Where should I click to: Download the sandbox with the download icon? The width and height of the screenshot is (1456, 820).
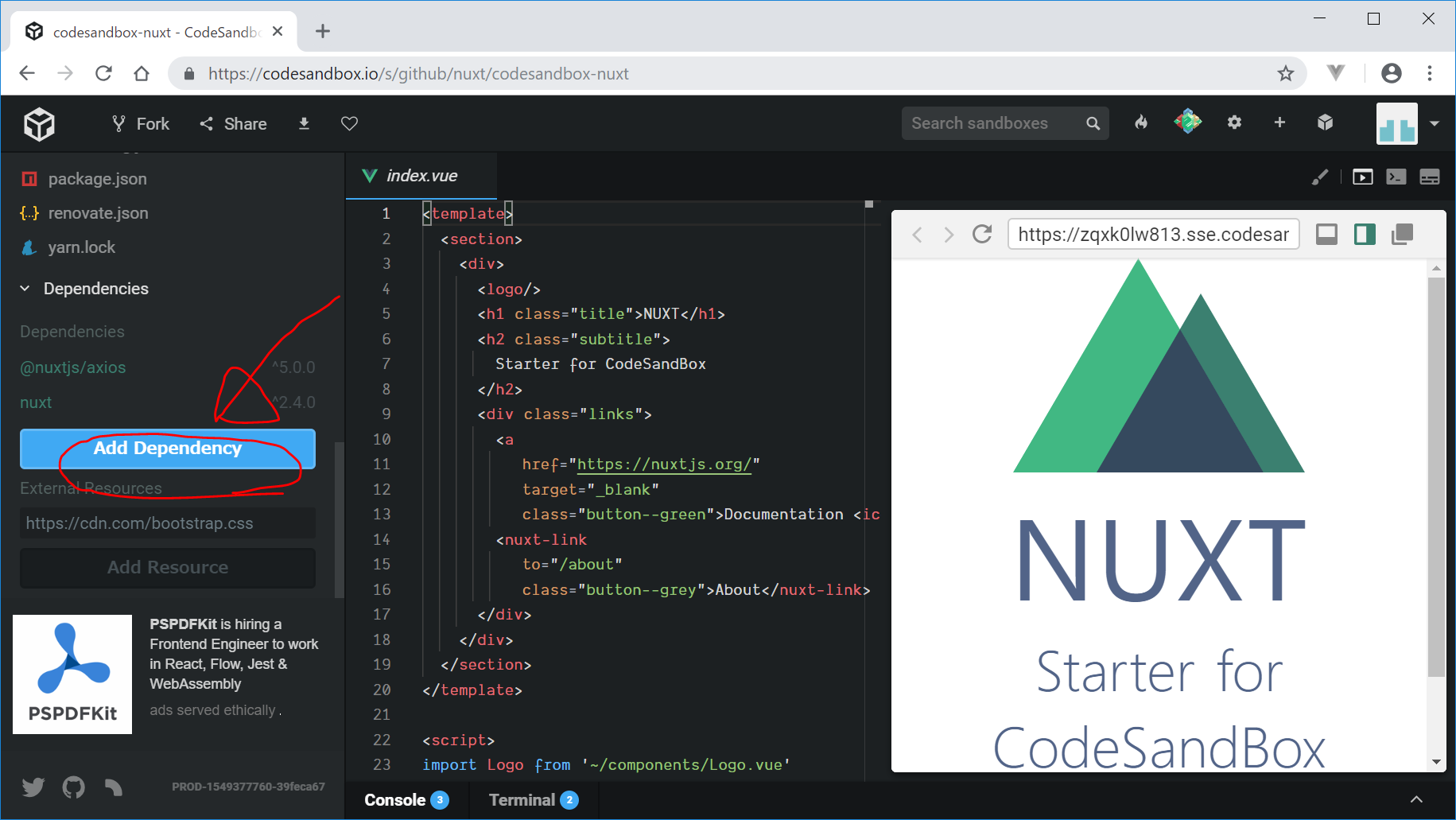[x=304, y=123]
